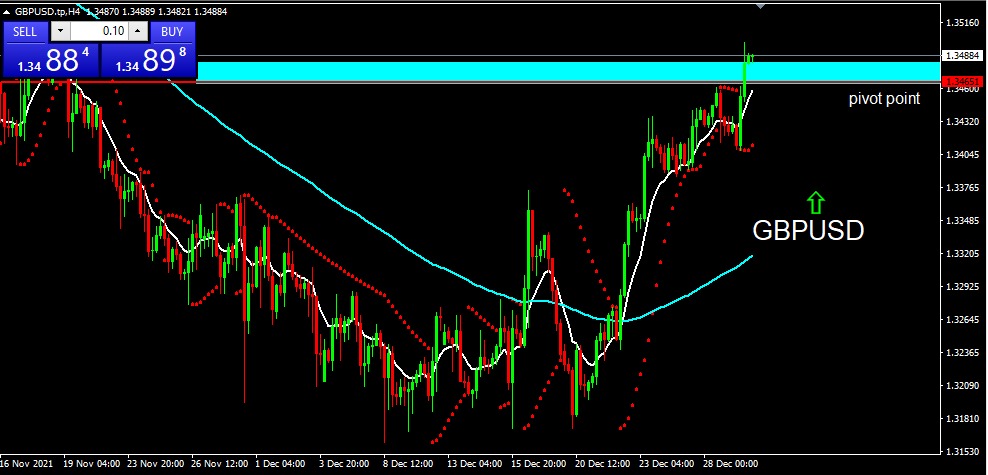Image resolution: width=988 pixels, height=475 pixels.
Task: Click the 15 Dec 20:00 time label
Action: tap(539, 464)
